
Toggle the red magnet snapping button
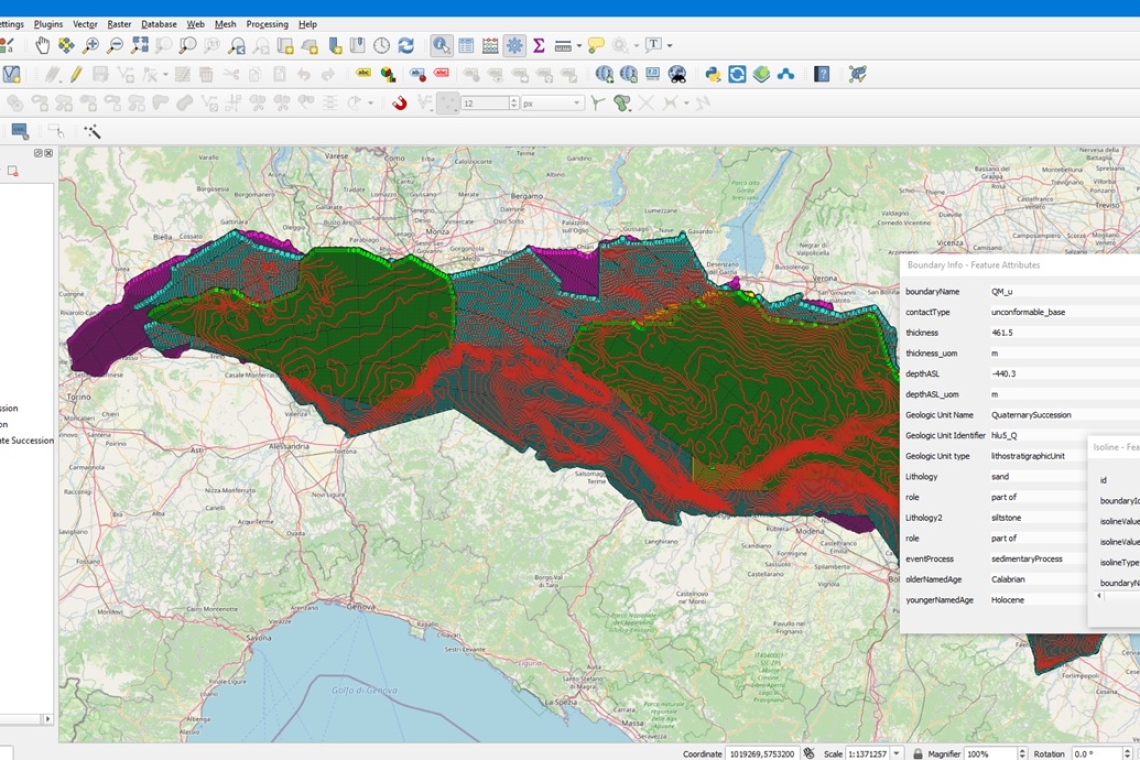click(399, 103)
